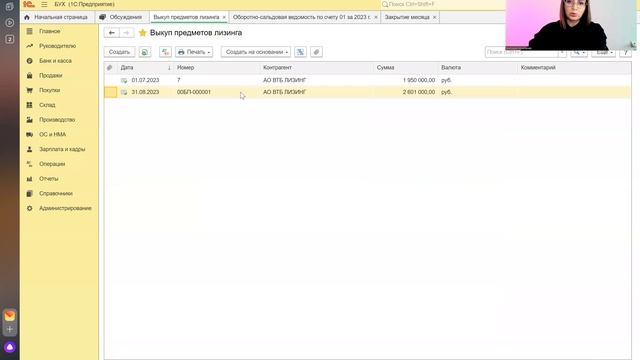The width and height of the screenshot is (640, 360).
Task: Click the document icon of row 01.07.2023
Action: click(x=124, y=80)
